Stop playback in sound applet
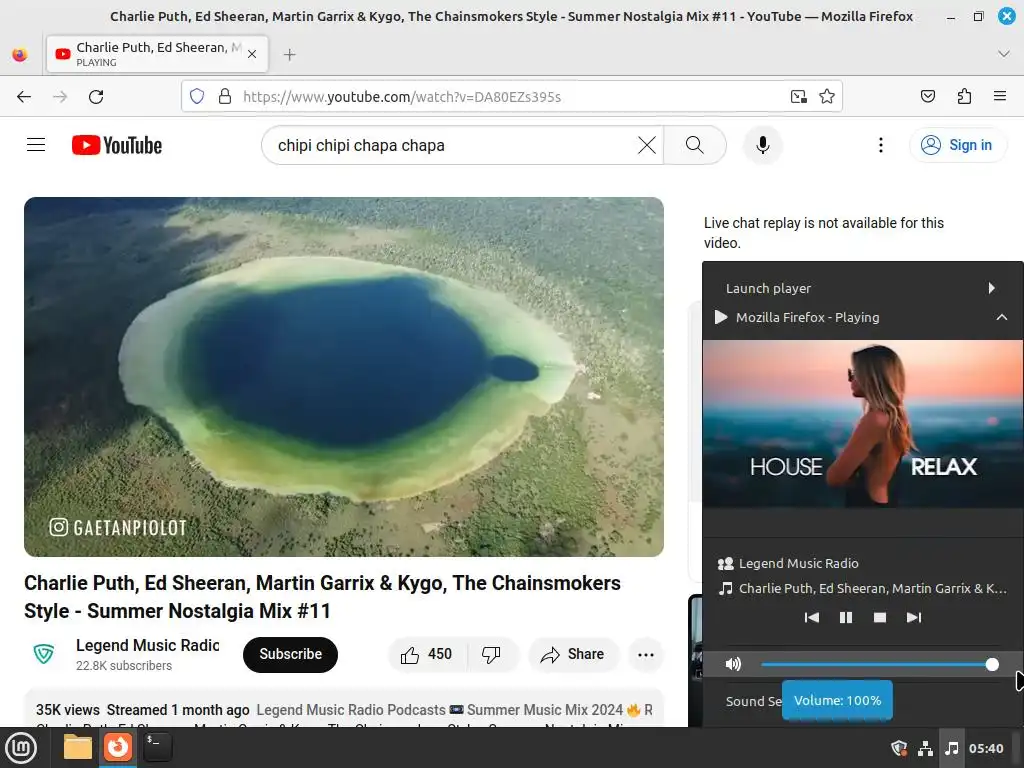Viewport: 1024px width, 768px height. click(880, 617)
